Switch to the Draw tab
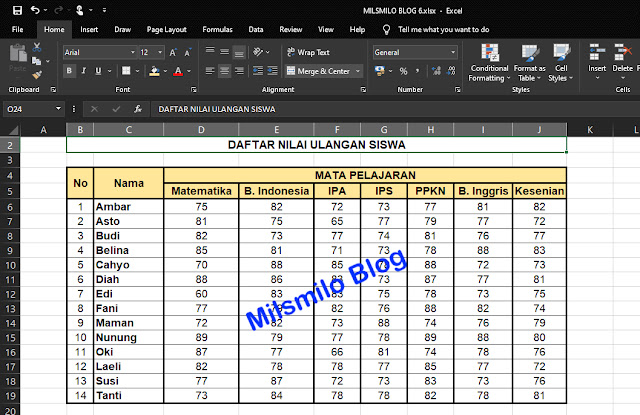 click(122, 29)
